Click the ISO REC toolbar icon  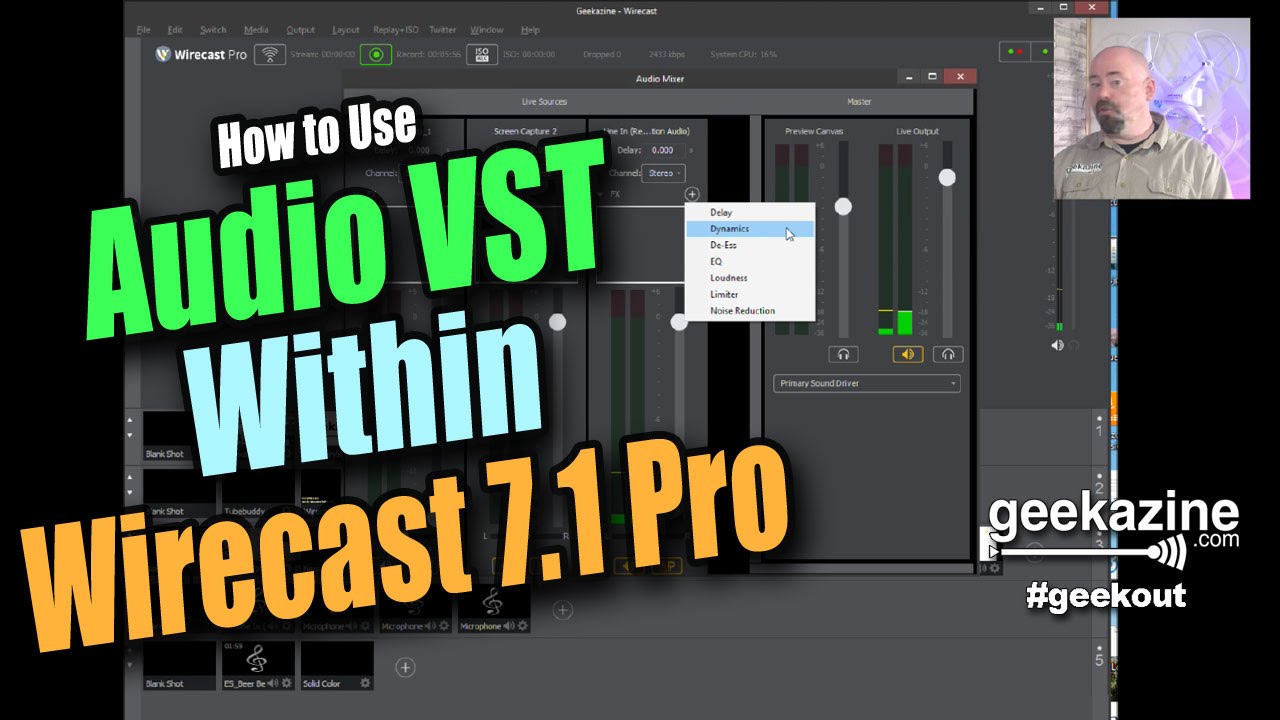point(482,55)
